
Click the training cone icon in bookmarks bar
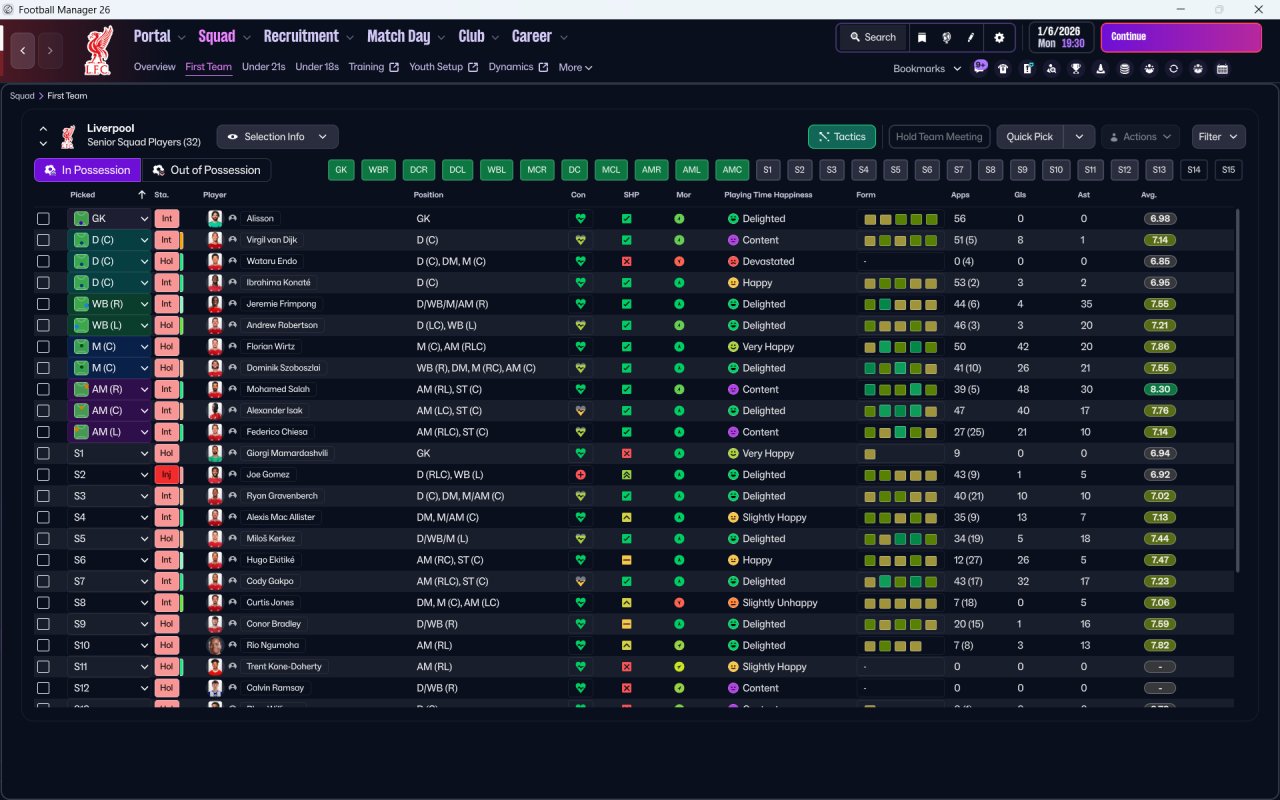point(1101,69)
